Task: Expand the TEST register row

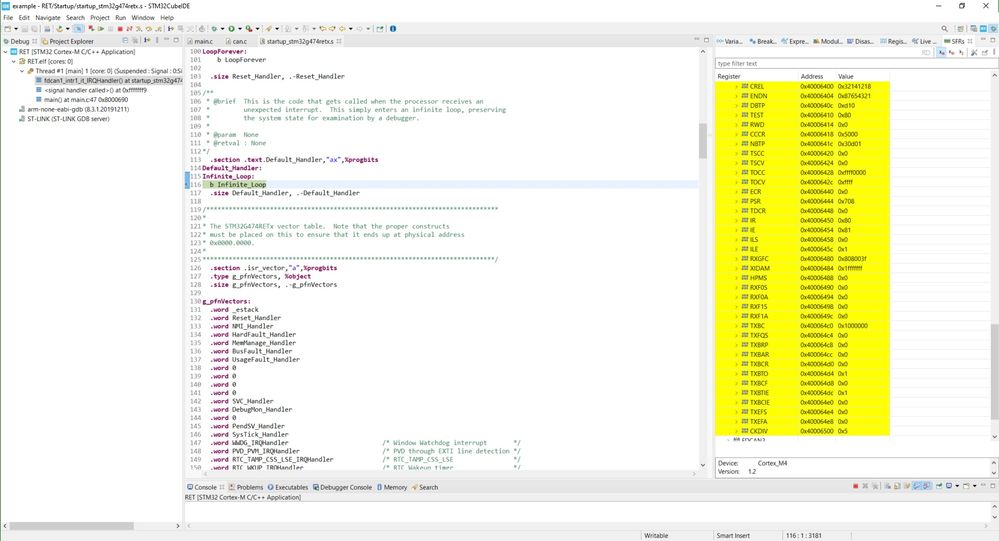Action: coord(737,115)
